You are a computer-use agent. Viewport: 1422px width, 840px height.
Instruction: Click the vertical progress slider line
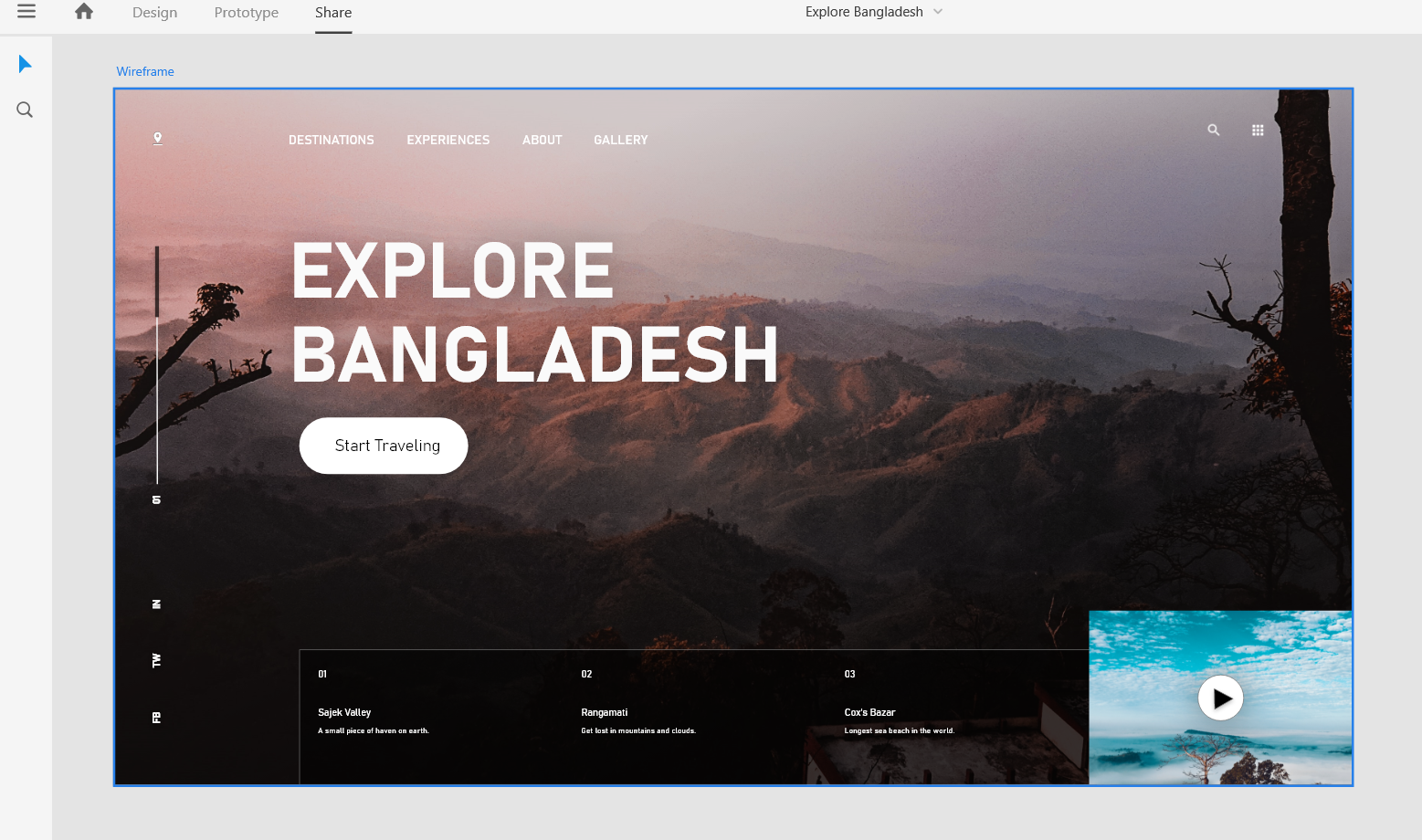[x=157, y=365]
